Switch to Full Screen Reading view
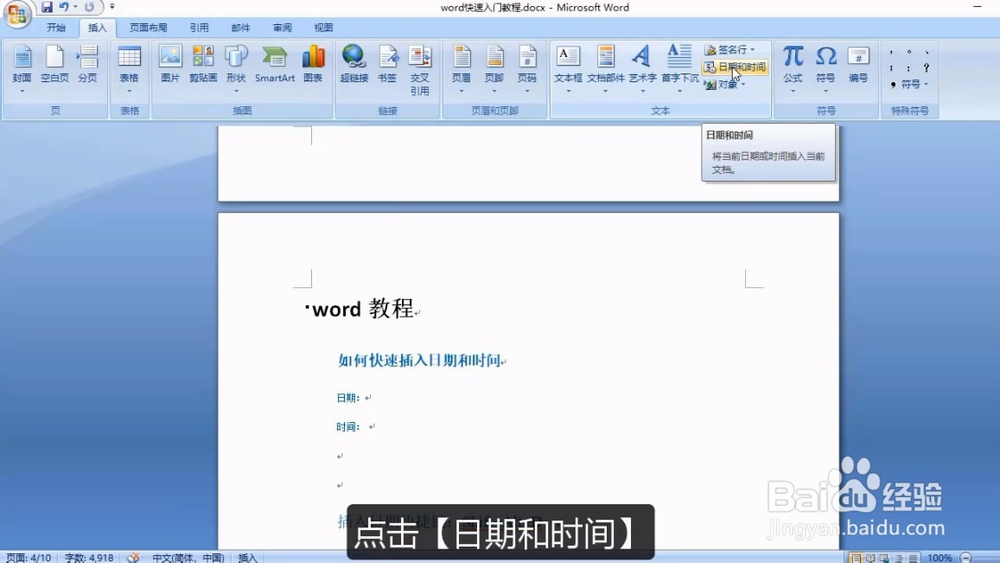 (870, 558)
